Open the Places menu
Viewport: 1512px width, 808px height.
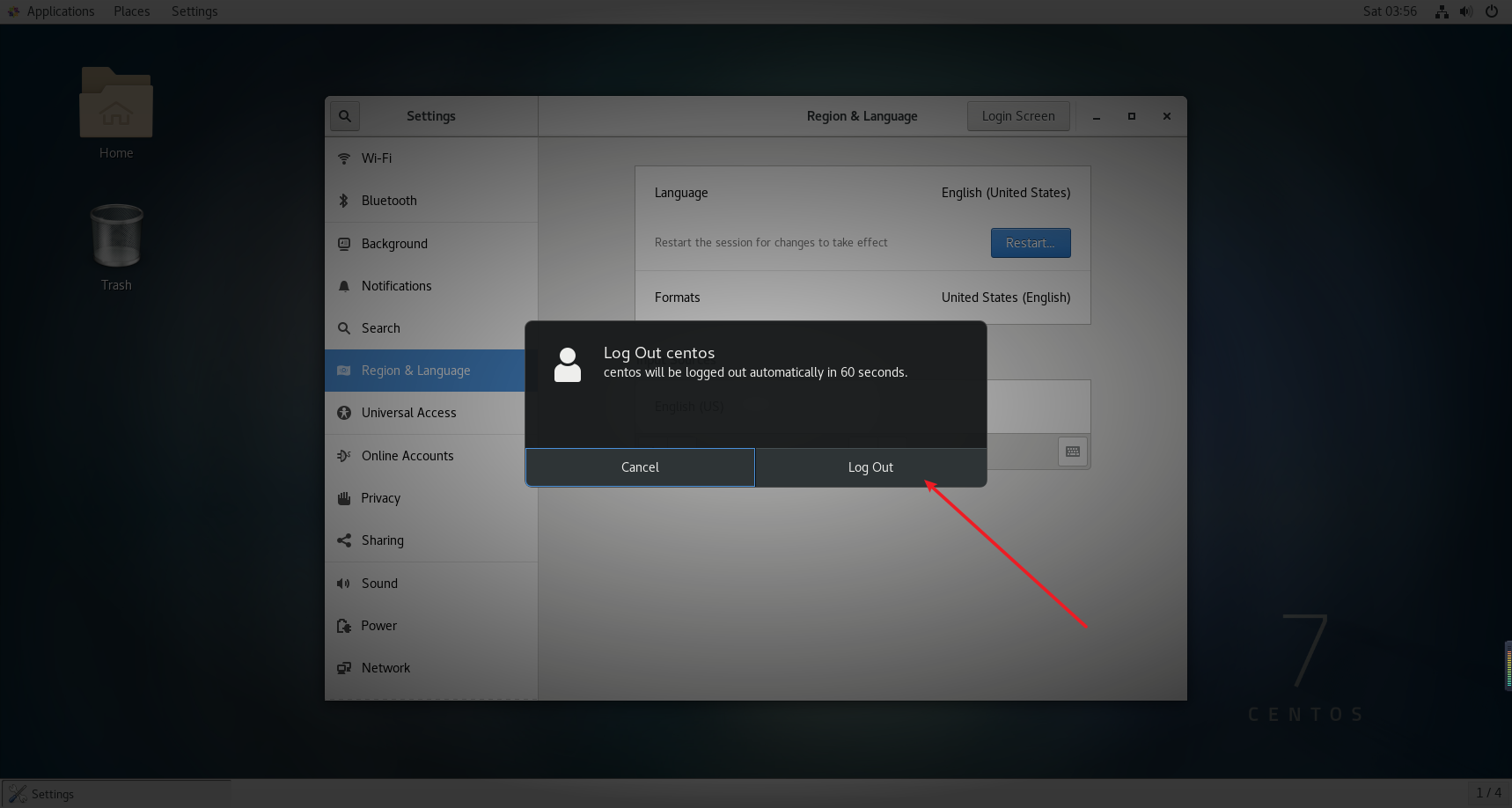[x=132, y=11]
